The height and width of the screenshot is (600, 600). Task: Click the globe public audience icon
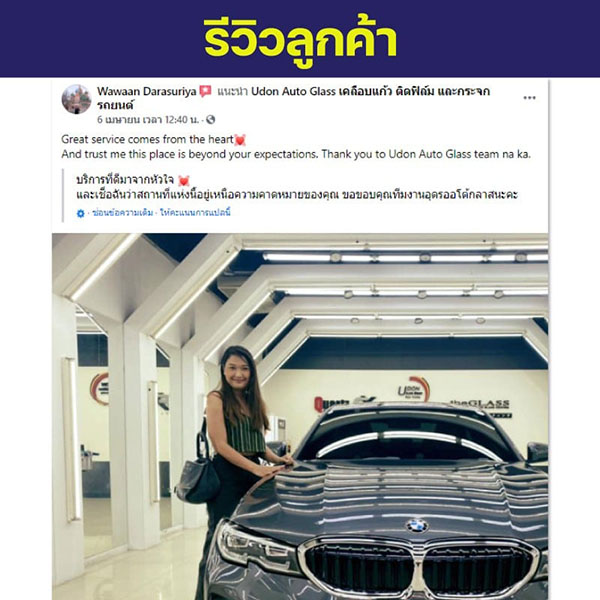coord(210,120)
